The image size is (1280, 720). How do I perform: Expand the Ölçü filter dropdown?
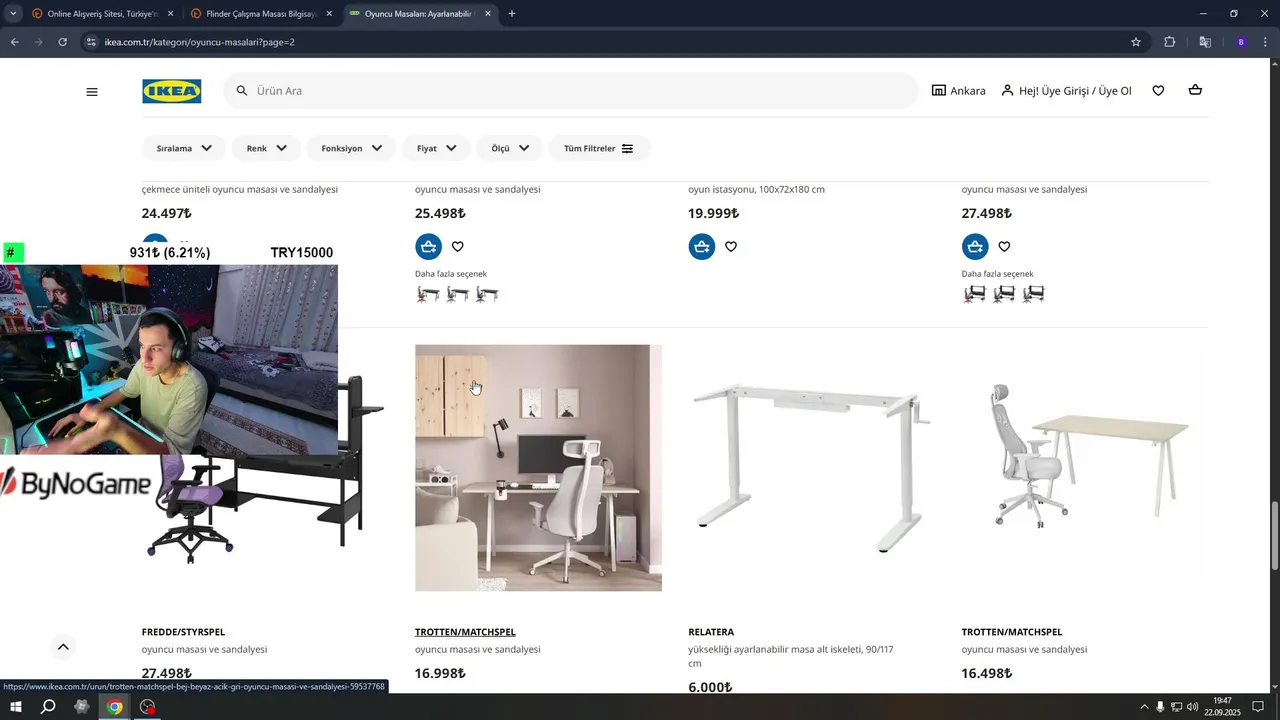coord(510,148)
